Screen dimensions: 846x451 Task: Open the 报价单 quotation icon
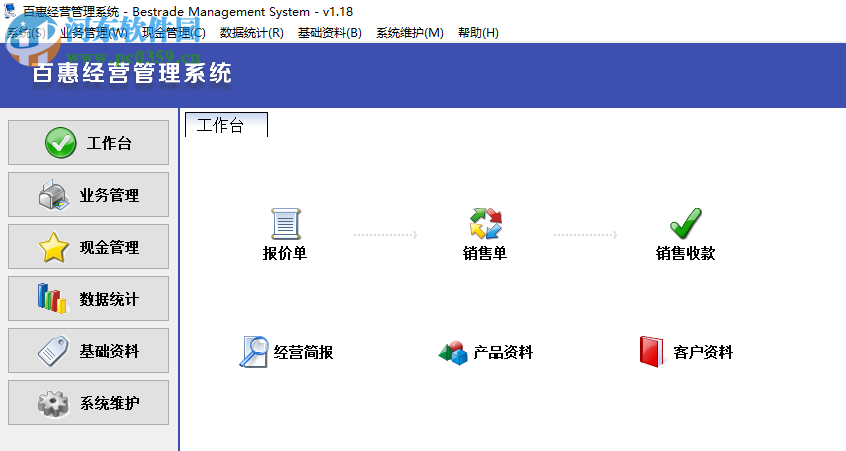285,224
